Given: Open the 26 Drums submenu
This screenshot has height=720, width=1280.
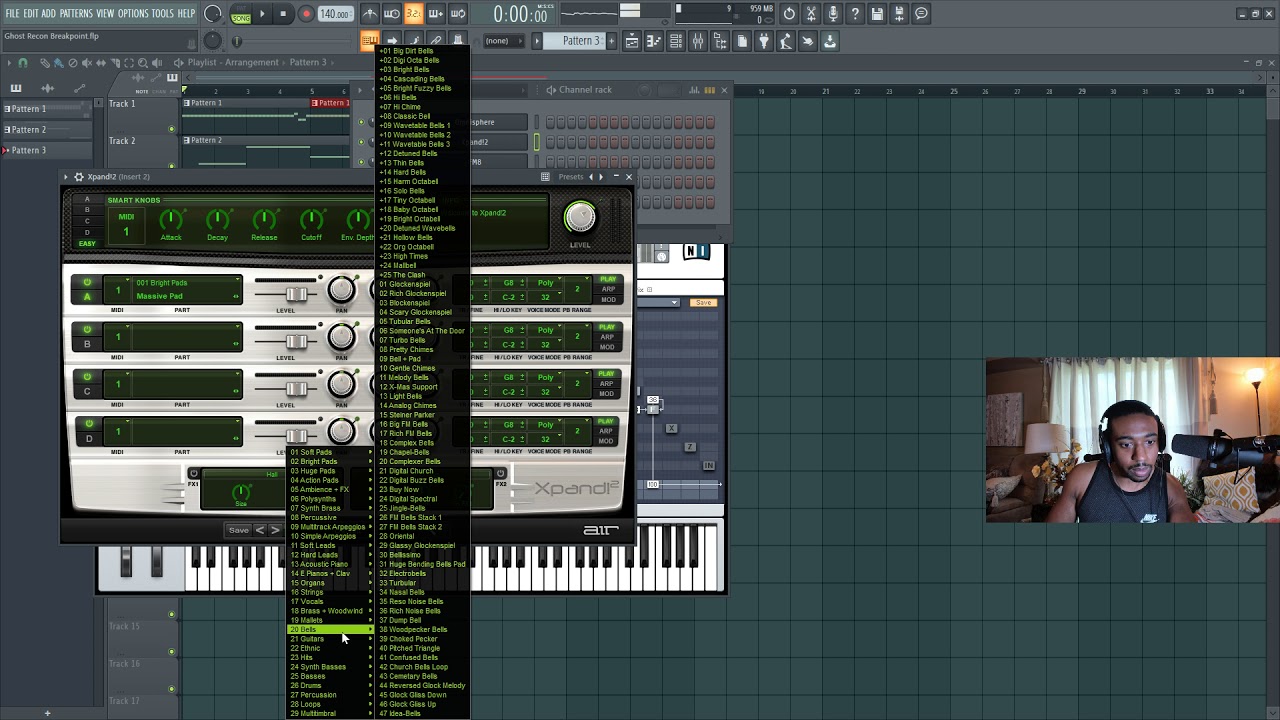Looking at the screenshot, I should click(x=330, y=686).
